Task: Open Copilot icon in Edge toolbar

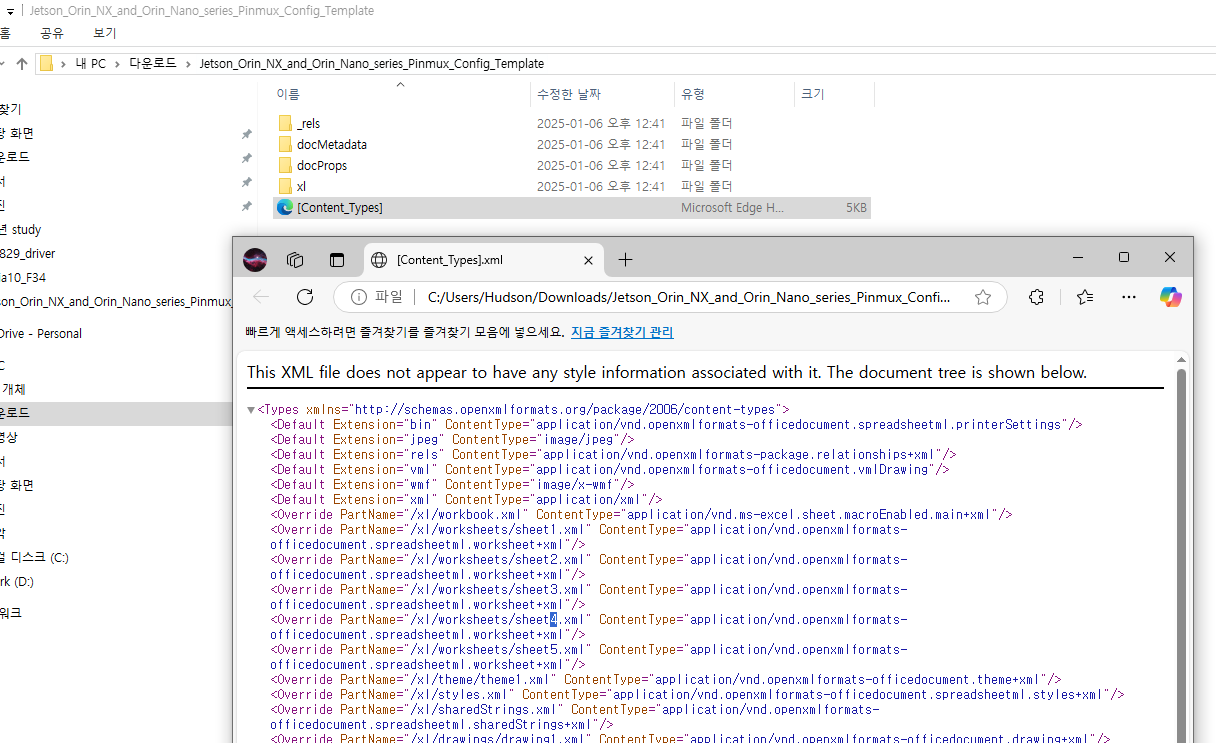Action: coord(1171,297)
